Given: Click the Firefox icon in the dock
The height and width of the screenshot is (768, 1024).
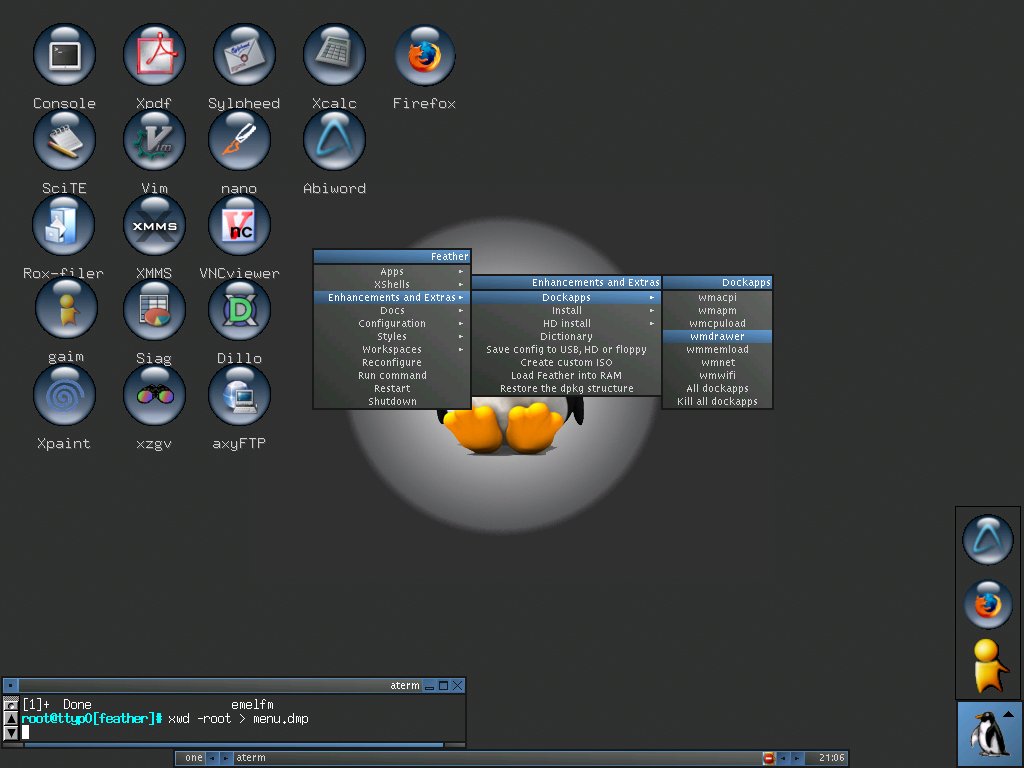Looking at the screenshot, I should [x=987, y=604].
